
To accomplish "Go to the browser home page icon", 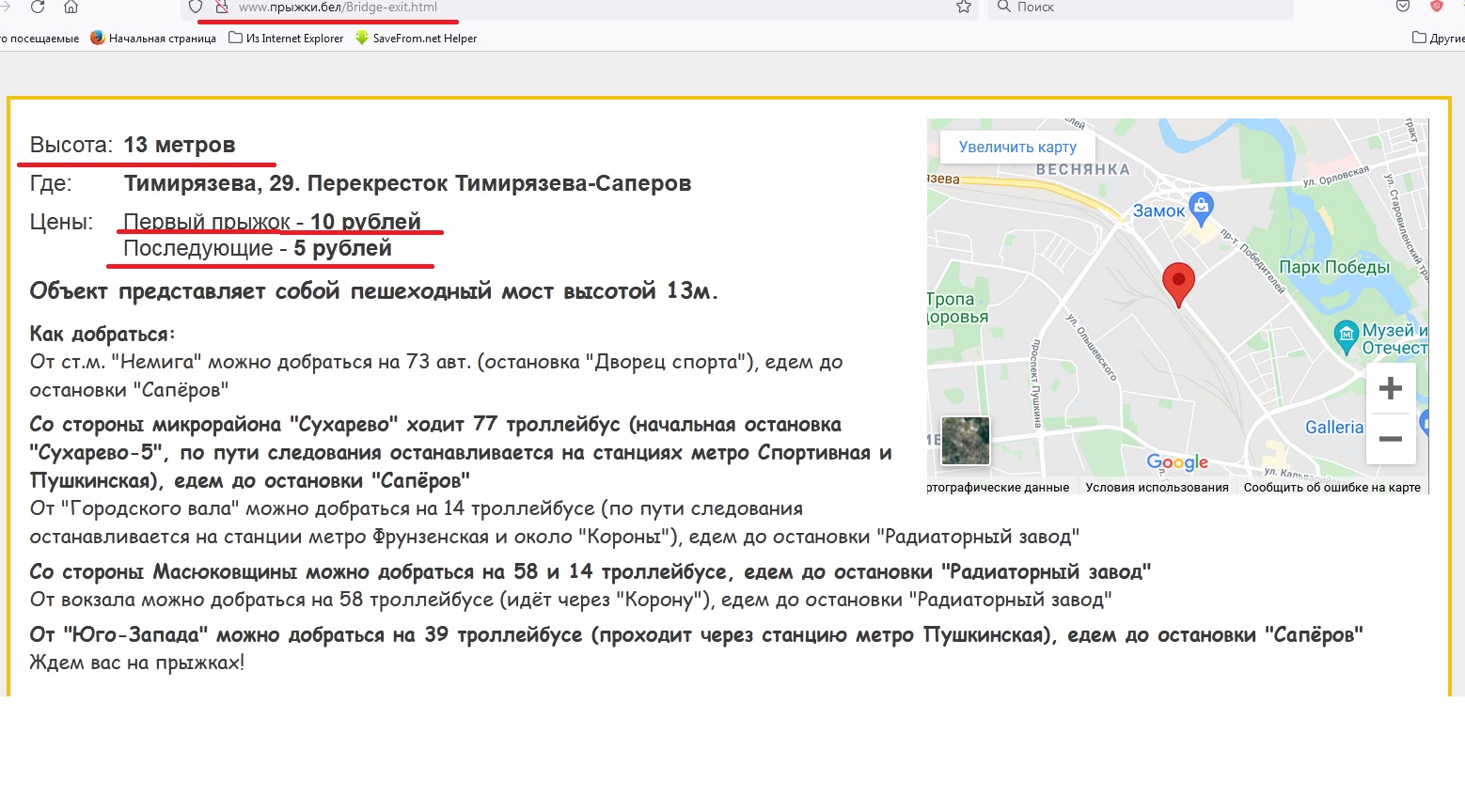I will coord(71,7).
